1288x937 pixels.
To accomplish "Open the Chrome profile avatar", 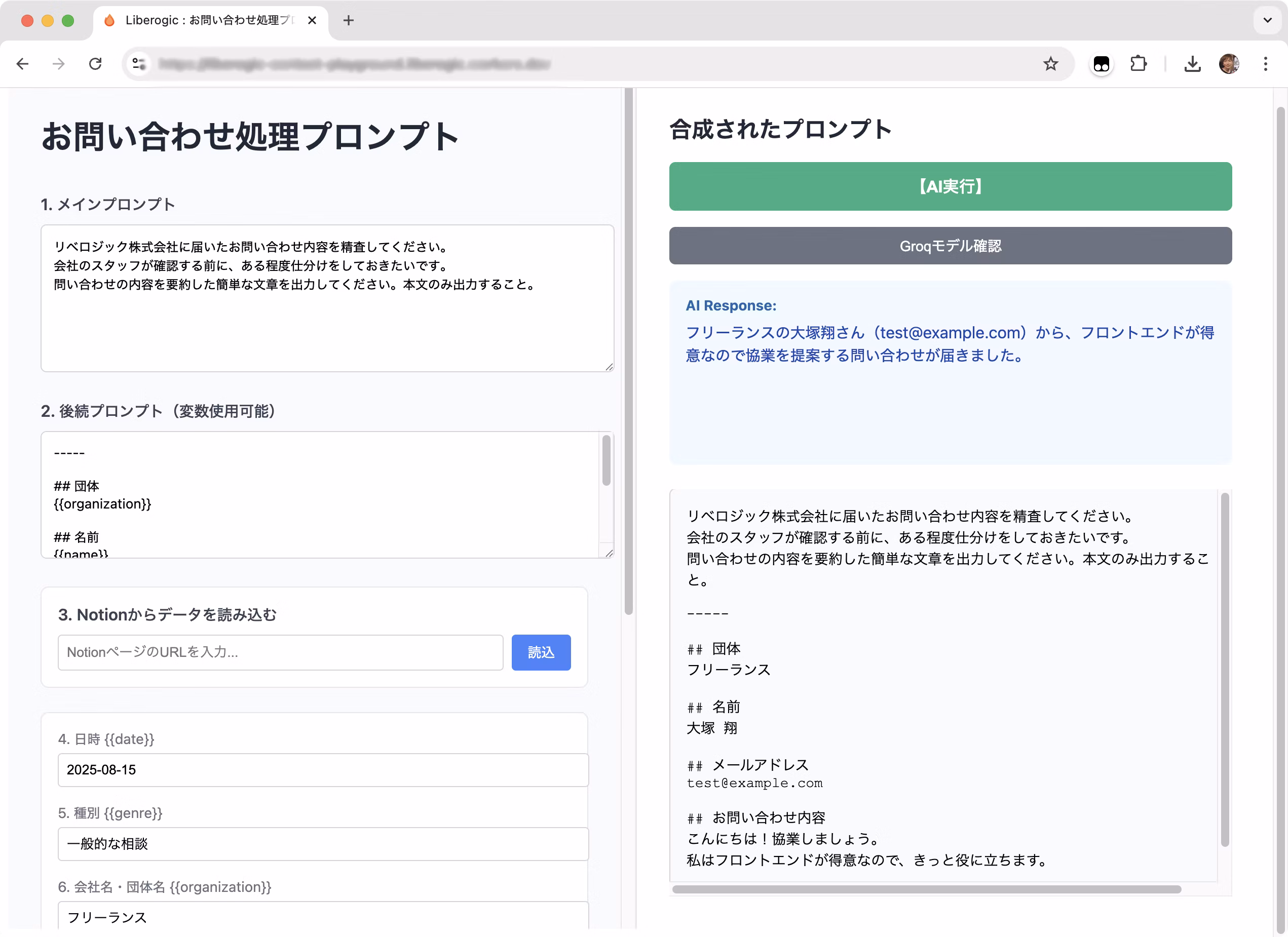I will (1229, 64).
